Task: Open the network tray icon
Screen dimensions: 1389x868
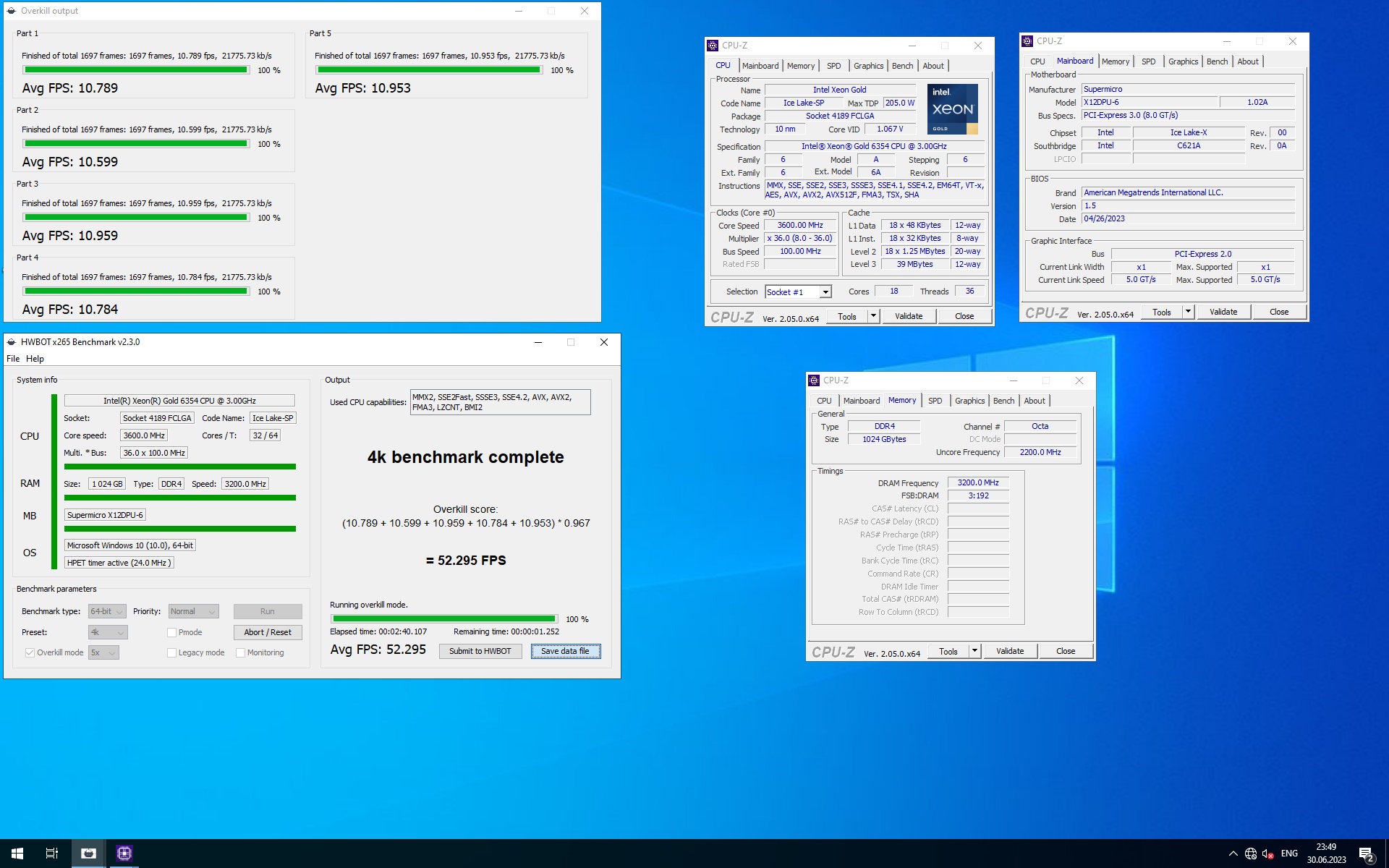Action: click(x=1250, y=854)
